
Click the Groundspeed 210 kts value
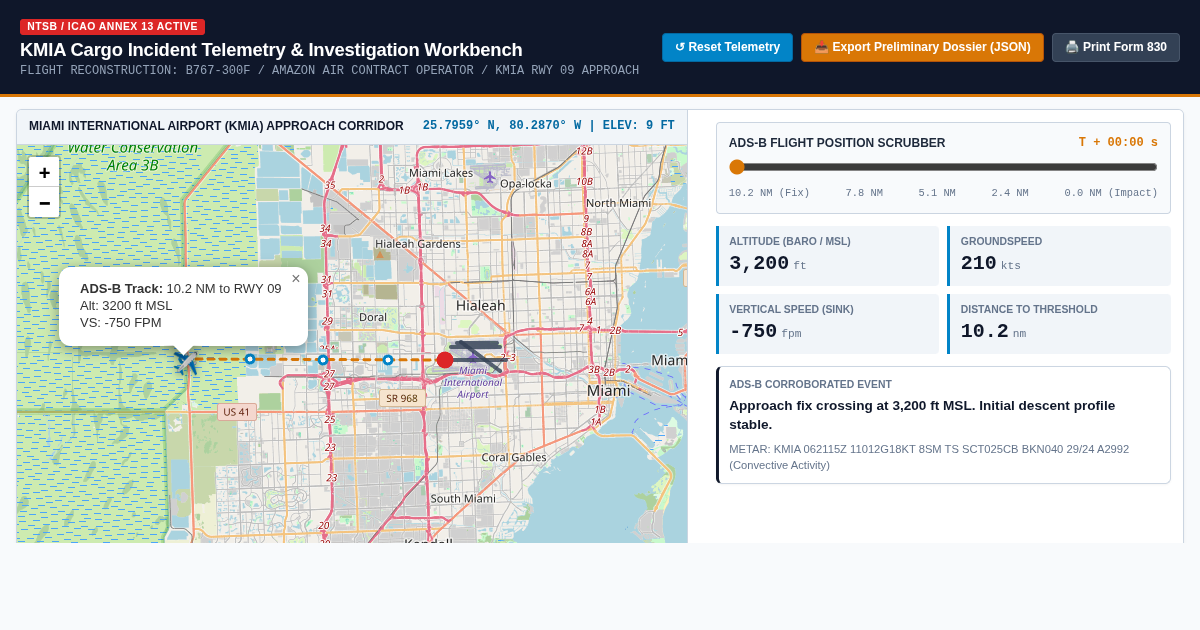991,264
